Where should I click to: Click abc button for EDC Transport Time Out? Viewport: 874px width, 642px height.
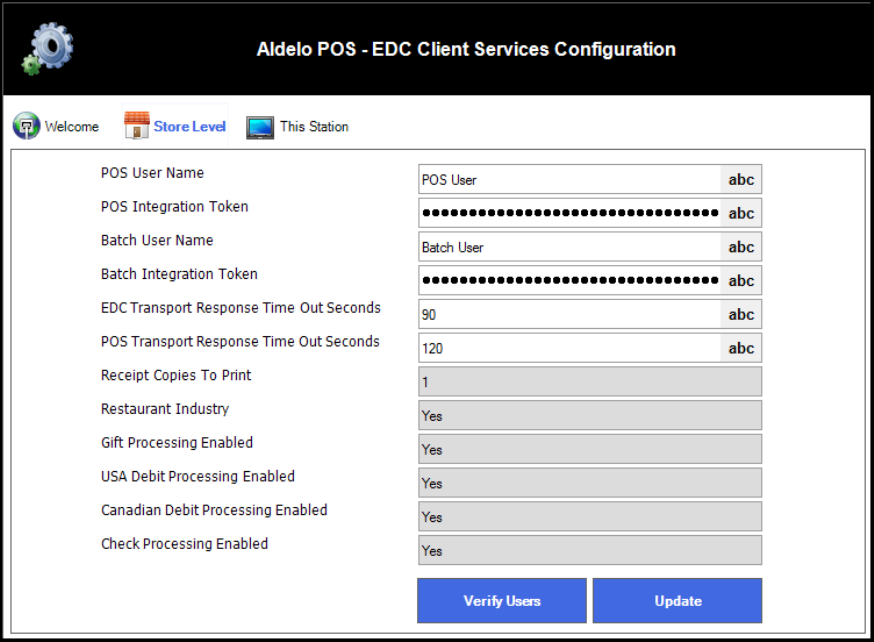coord(741,314)
